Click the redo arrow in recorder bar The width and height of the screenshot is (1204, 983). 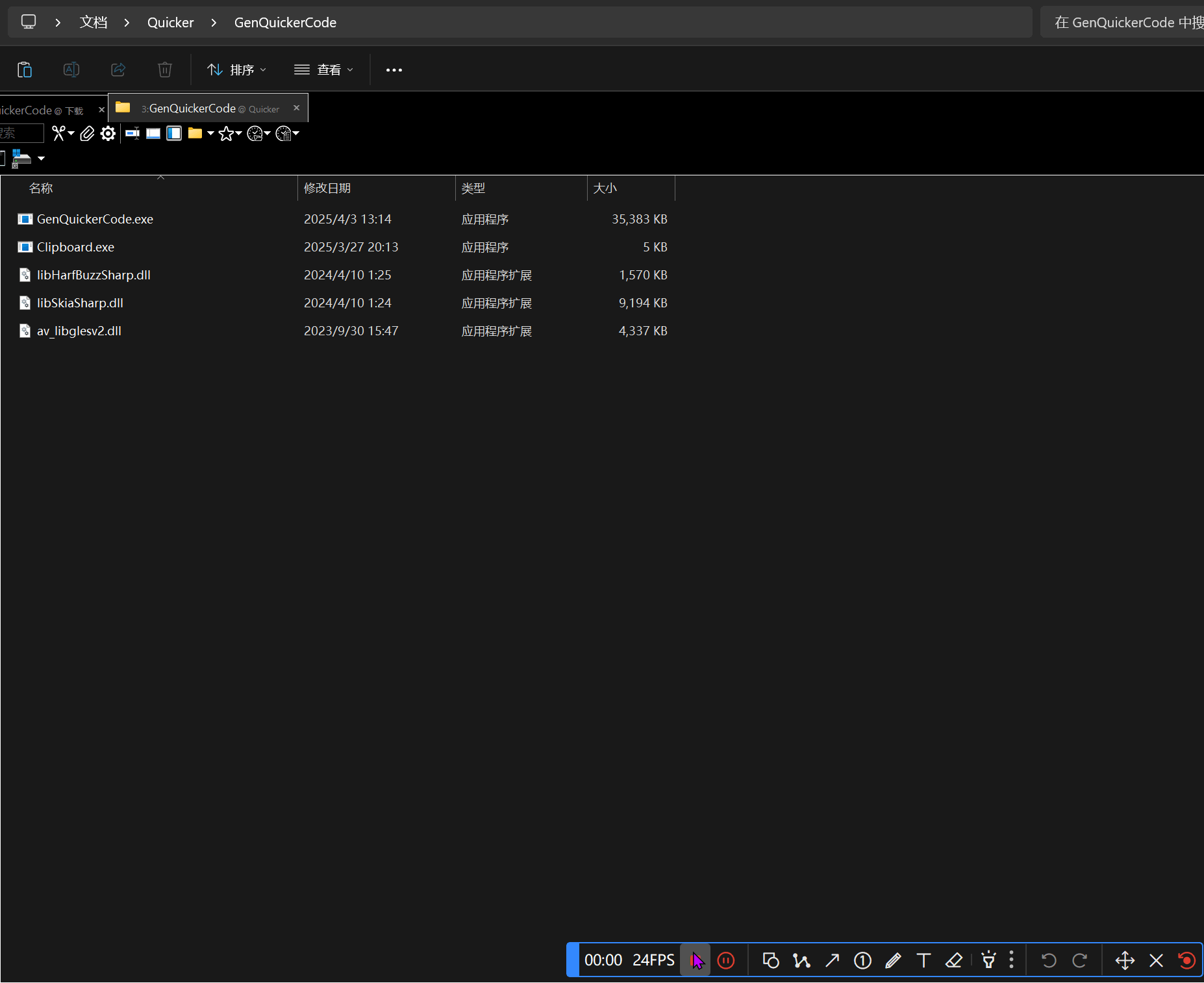(1079, 960)
